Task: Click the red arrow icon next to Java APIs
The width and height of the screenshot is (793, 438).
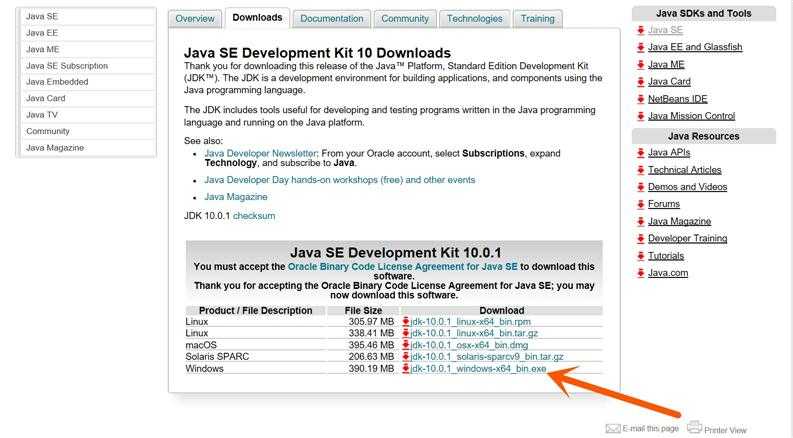Action: coord(640,153)
